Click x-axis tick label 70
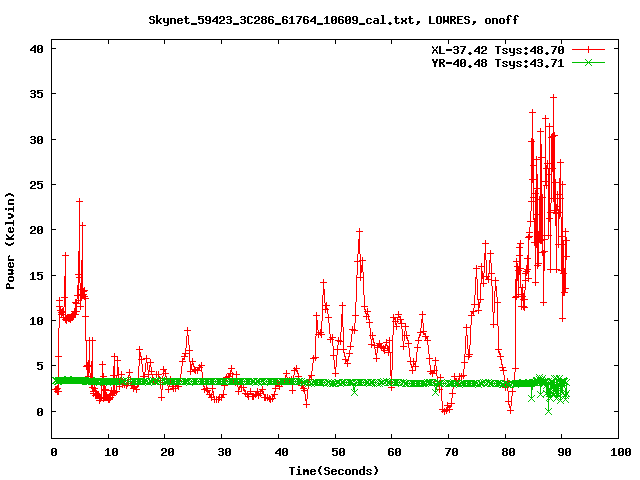640x480 pixels. pos(451,452)
